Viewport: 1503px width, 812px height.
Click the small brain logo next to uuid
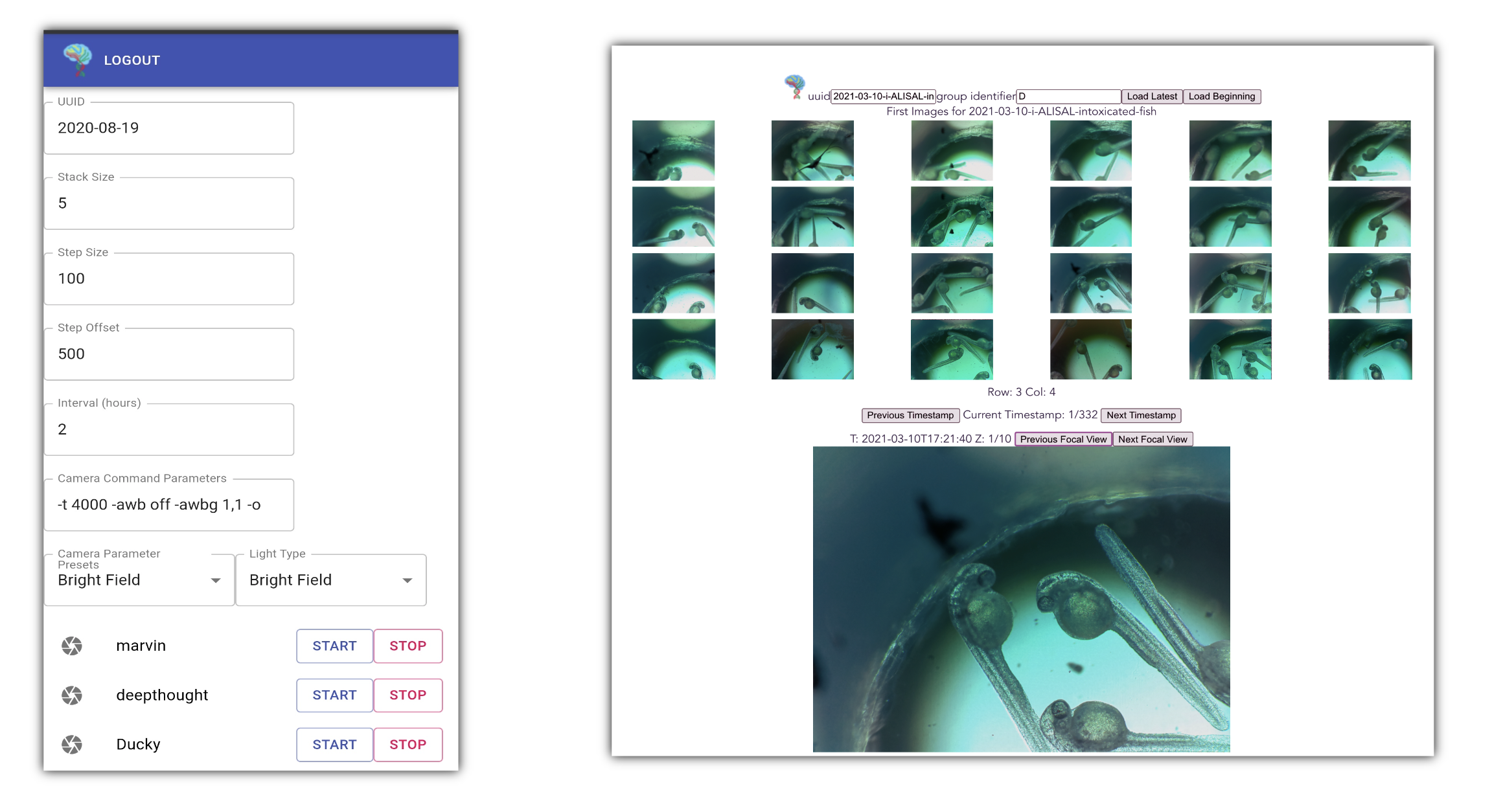pyautogui.click(x=794, y=86)
